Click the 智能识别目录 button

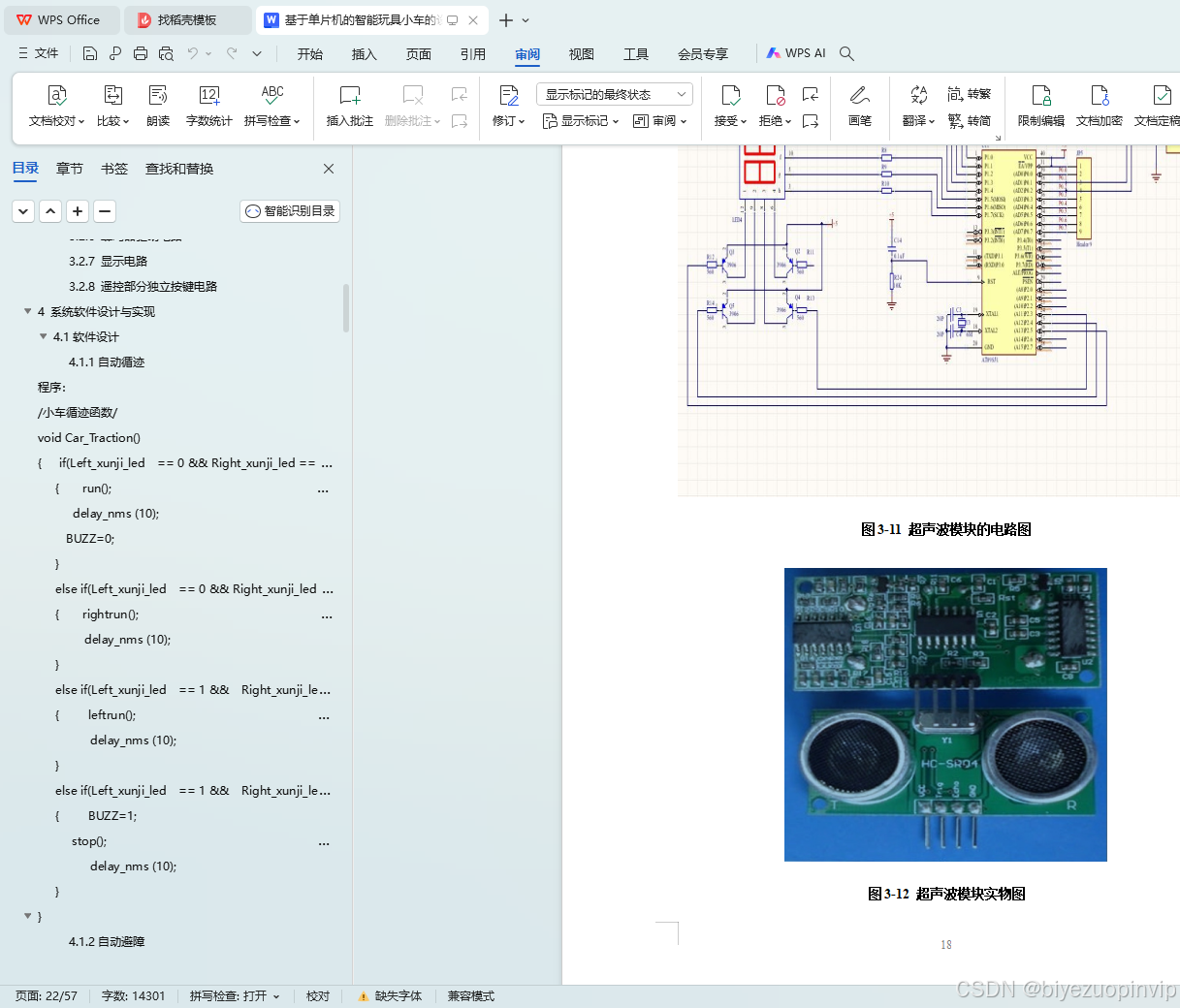click(290, 210)
